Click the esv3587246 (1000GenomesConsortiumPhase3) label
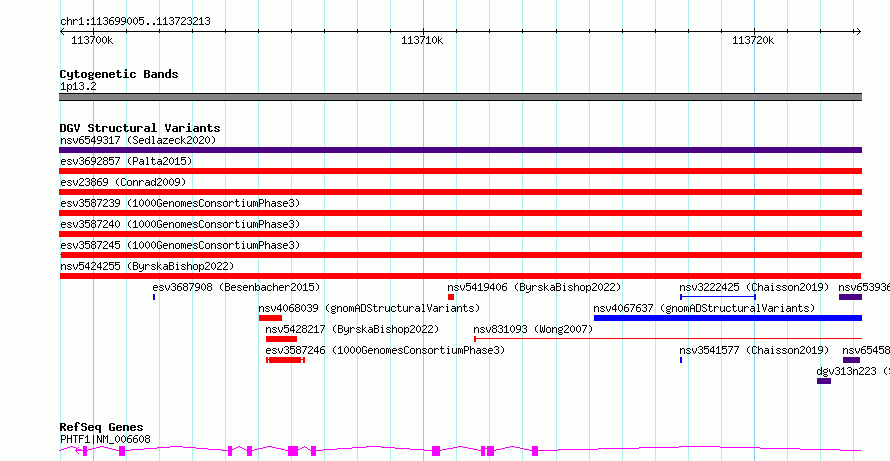Image resolution: width=890 pixels, height=461 pixels. (385, 350)
